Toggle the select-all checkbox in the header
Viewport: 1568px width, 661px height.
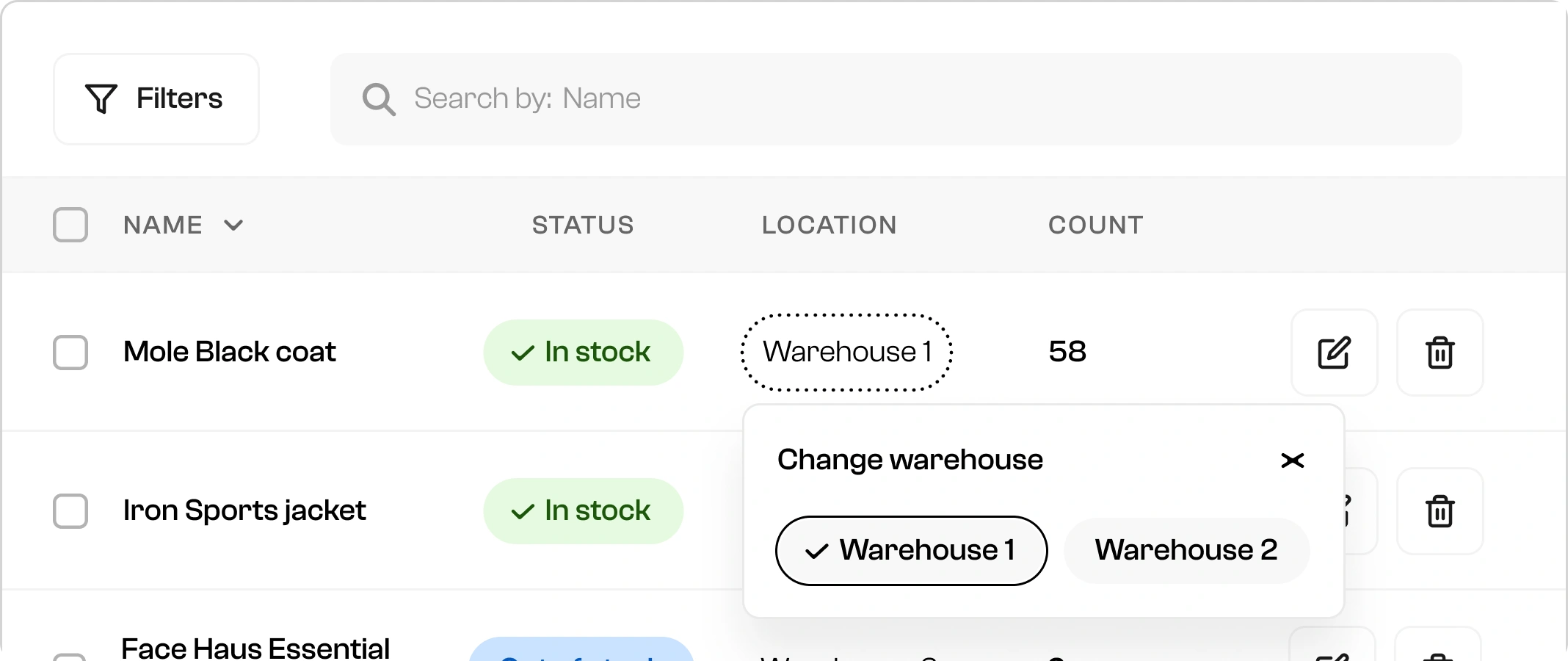(70, 225)
